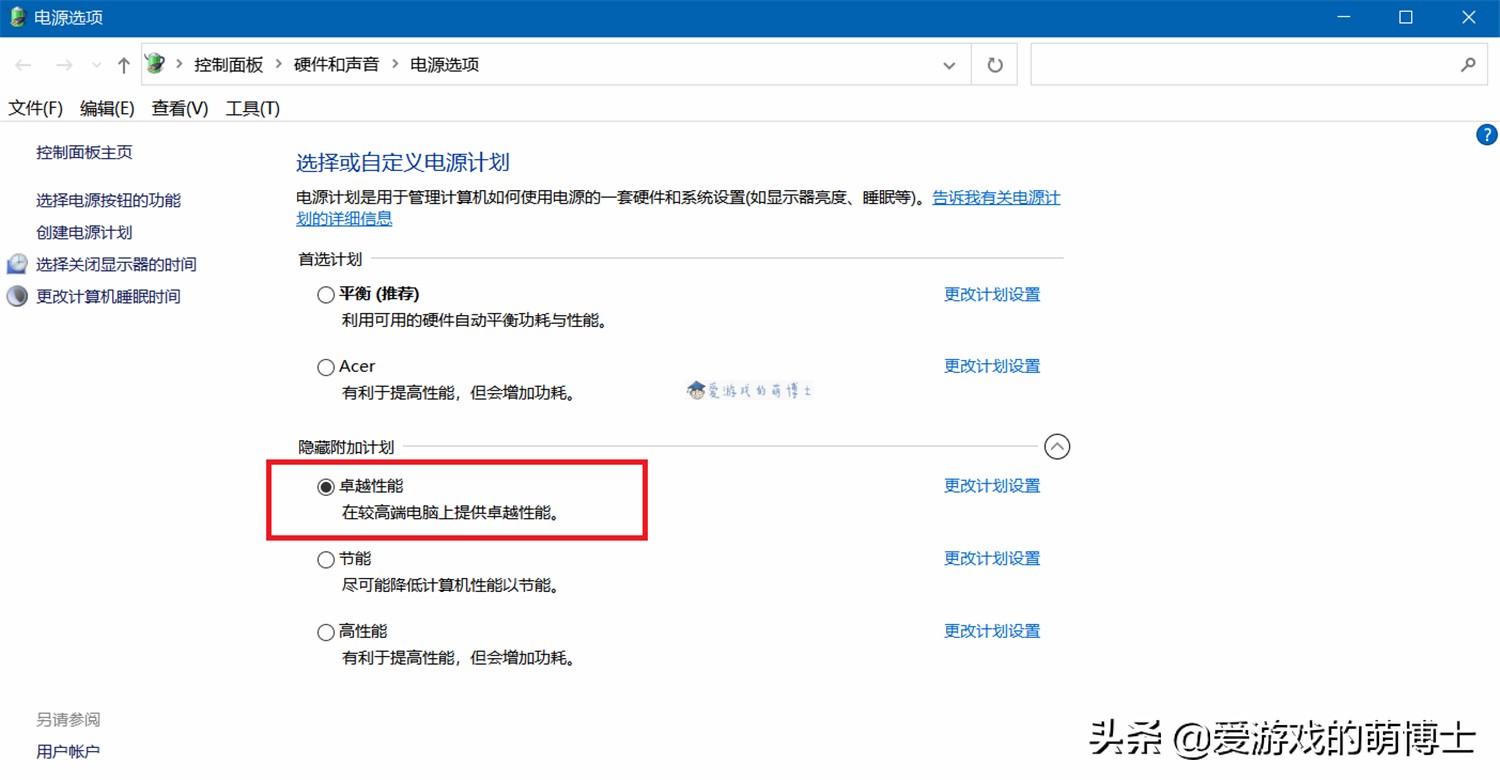Viewport: 1500px width, 780px height.
Task: Open 更改计划设置 for 卓越性能
Action: coord(991,485)
